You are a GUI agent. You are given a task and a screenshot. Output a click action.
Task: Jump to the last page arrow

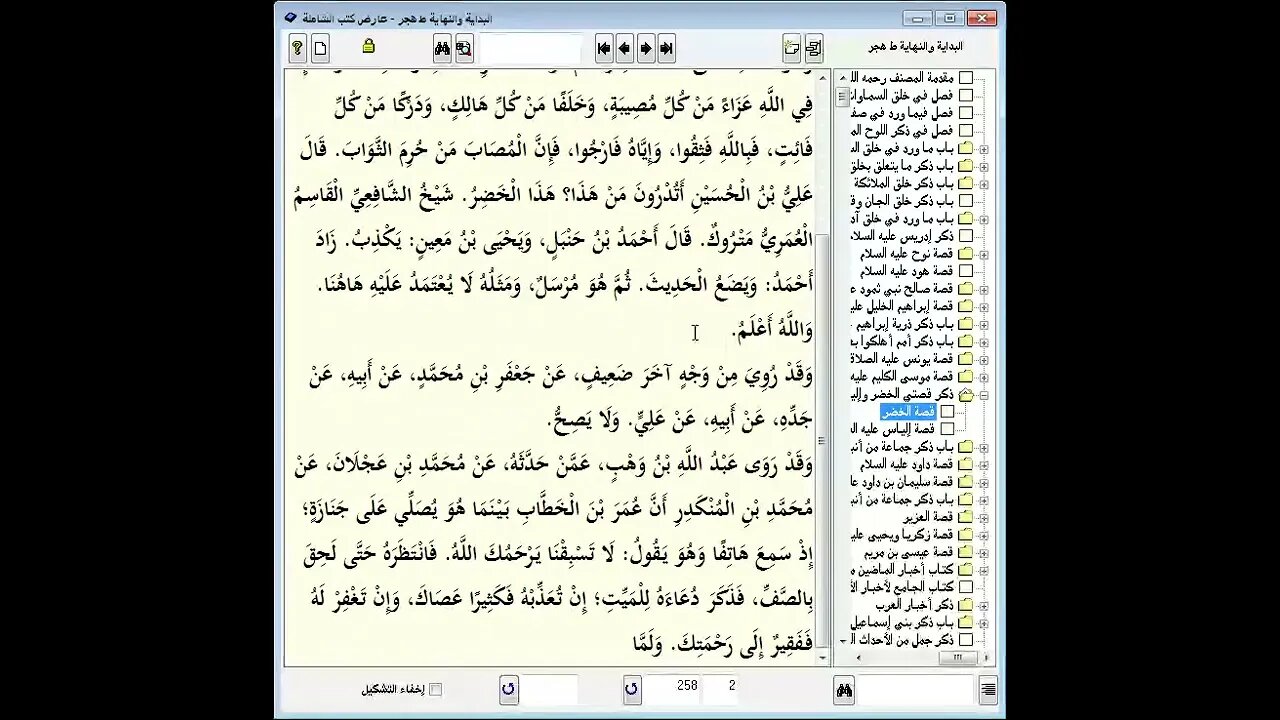point(667,48)
